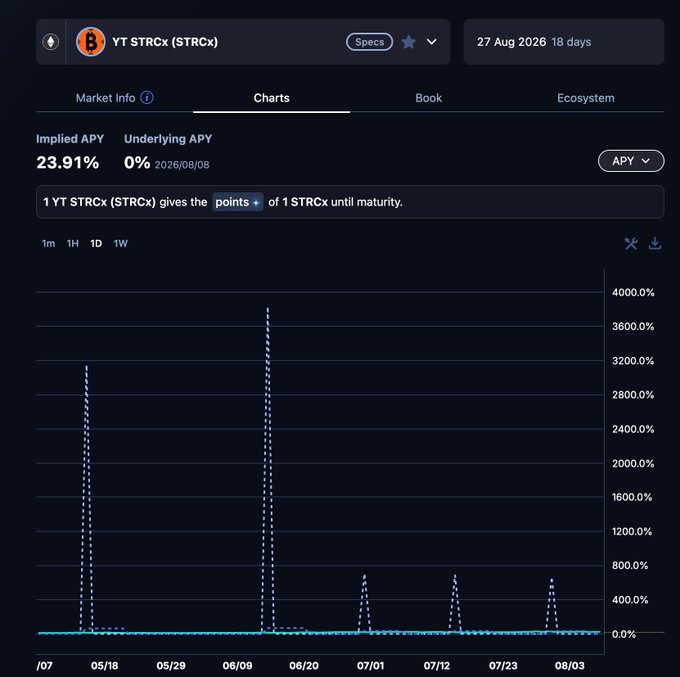This screenshot has height=677, width=680.
Task: Click the YT STRCx (STRCx) market title
Action: (x=165, y=42)
